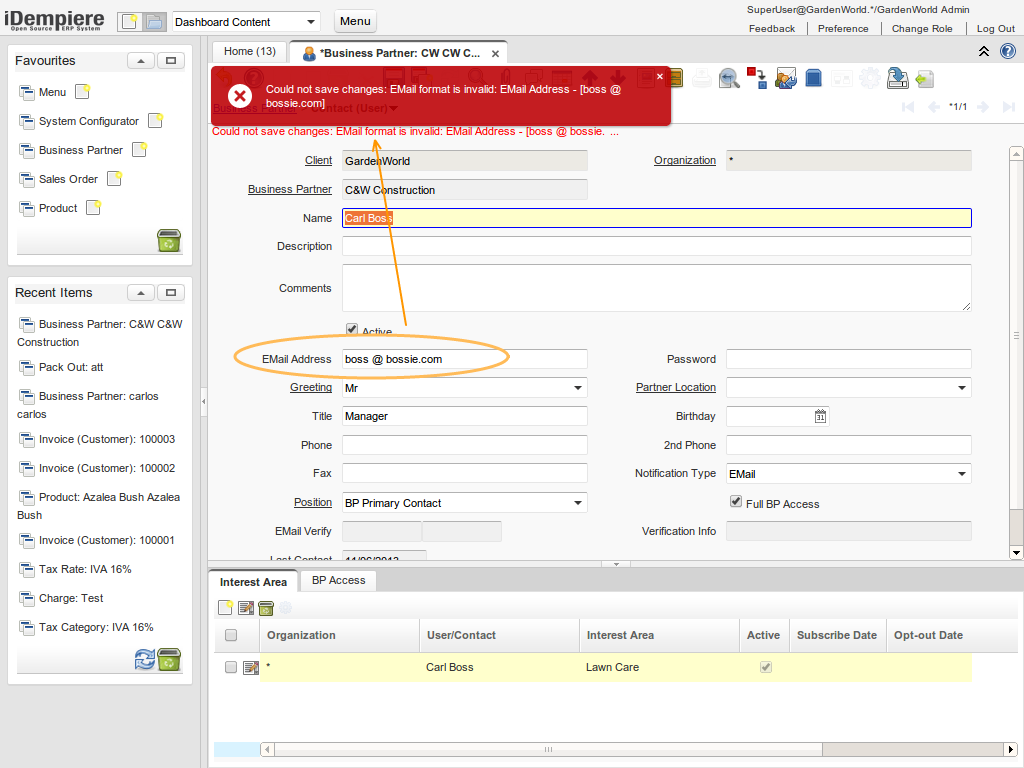Click the EMail Address input field

coord(464,359)
